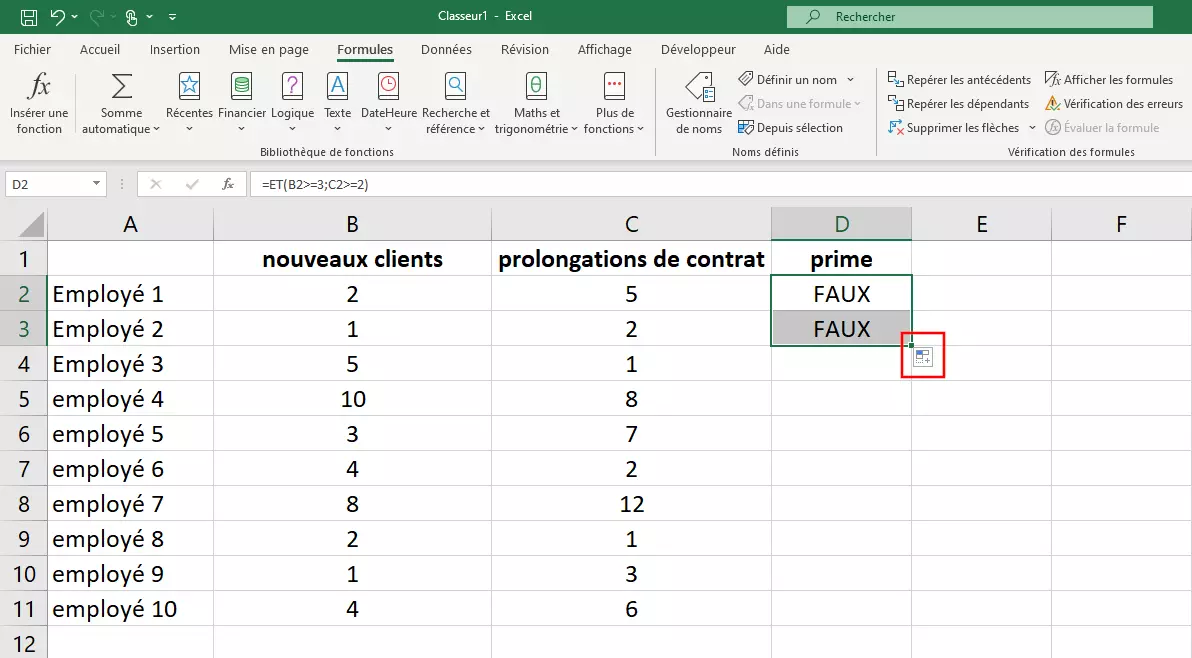Select column A header

point(130,224)
